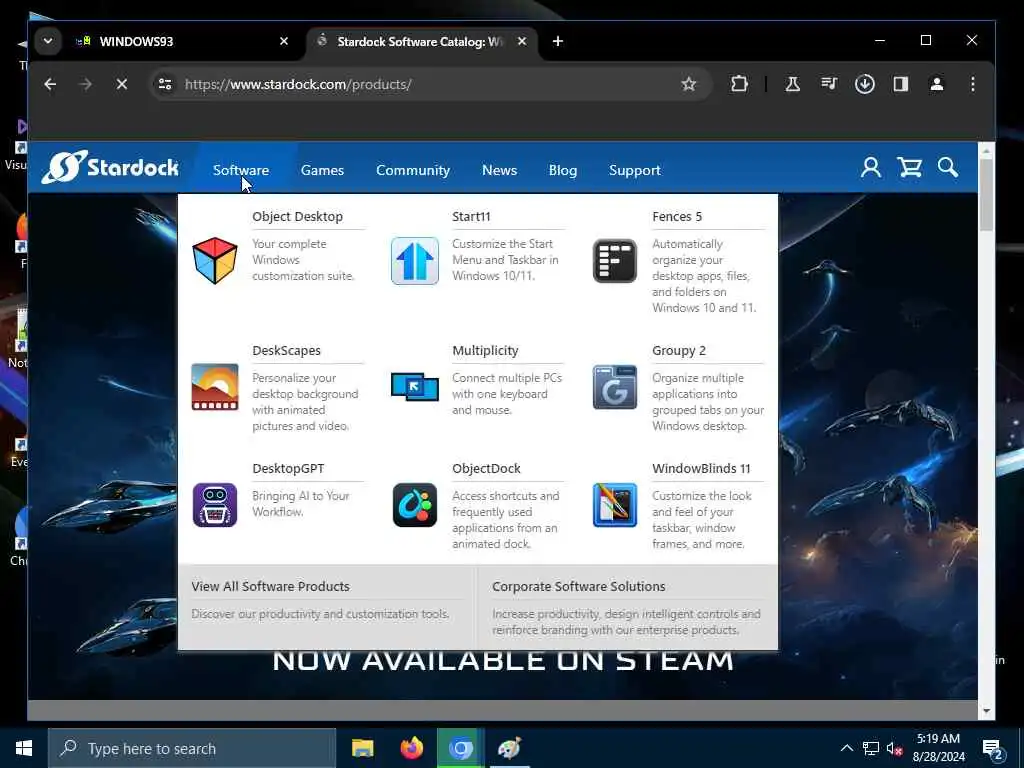This screenshot has height=768, width=1024.
Task: Launch Firefox from the taskbar
Action: 411,748
